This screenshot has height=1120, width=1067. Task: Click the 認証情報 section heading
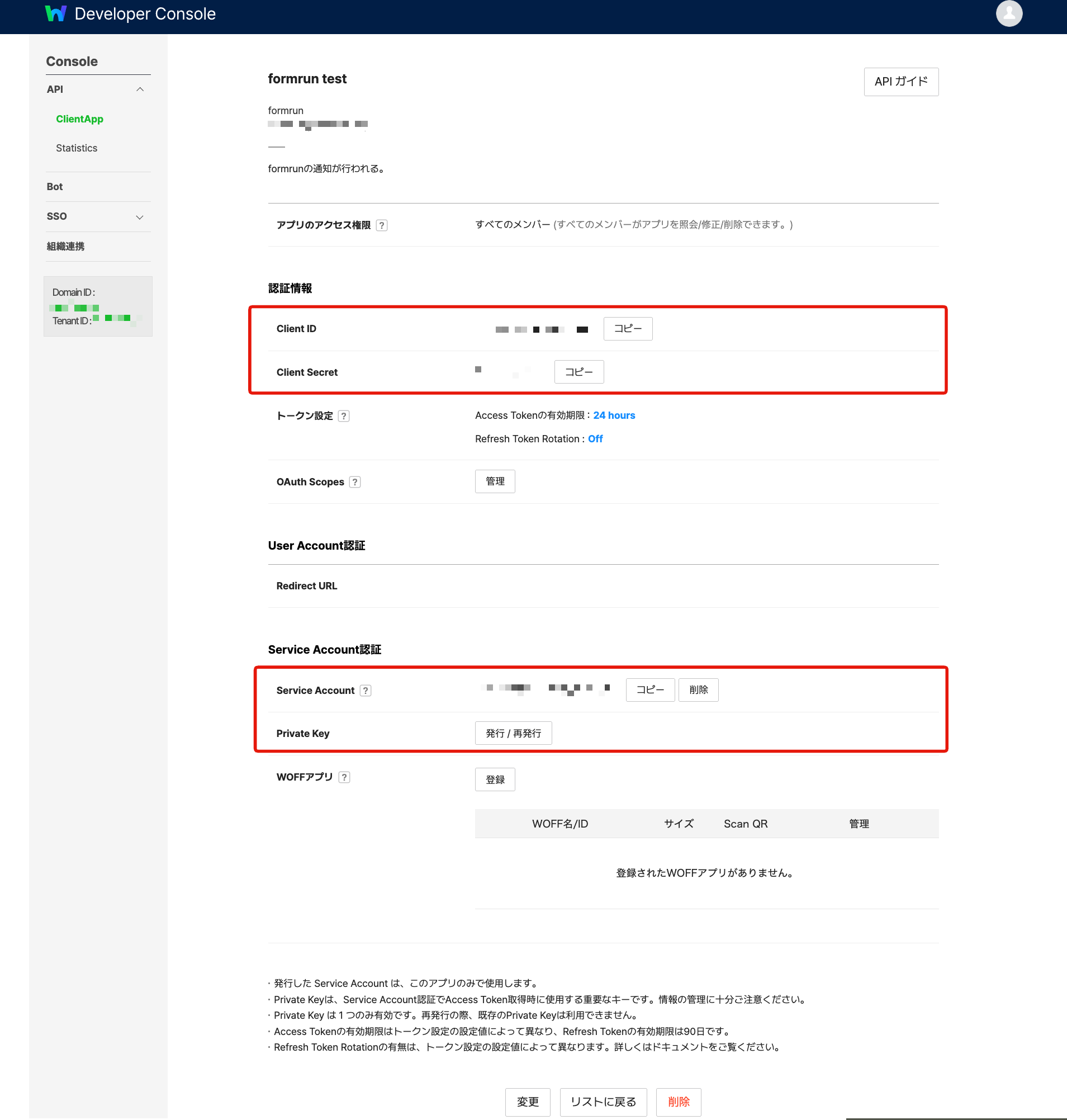290,289
